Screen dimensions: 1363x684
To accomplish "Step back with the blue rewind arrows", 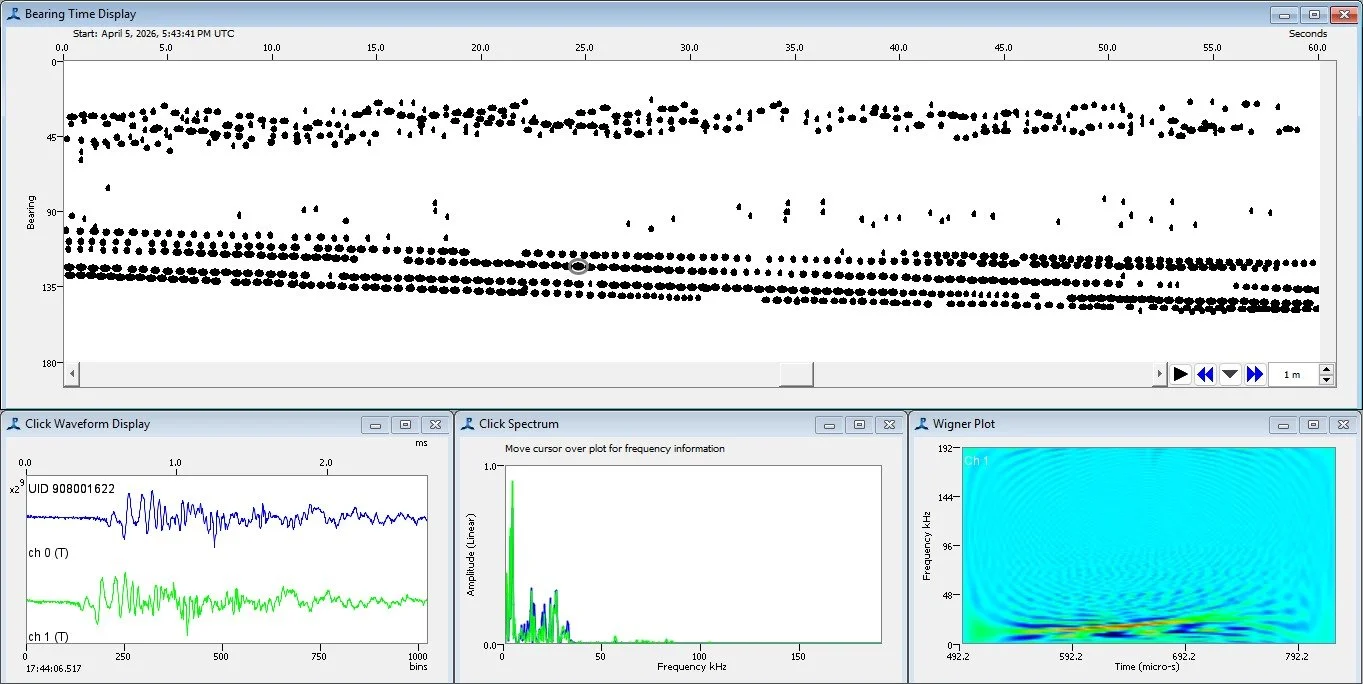I will click(x=1205, y=374).
